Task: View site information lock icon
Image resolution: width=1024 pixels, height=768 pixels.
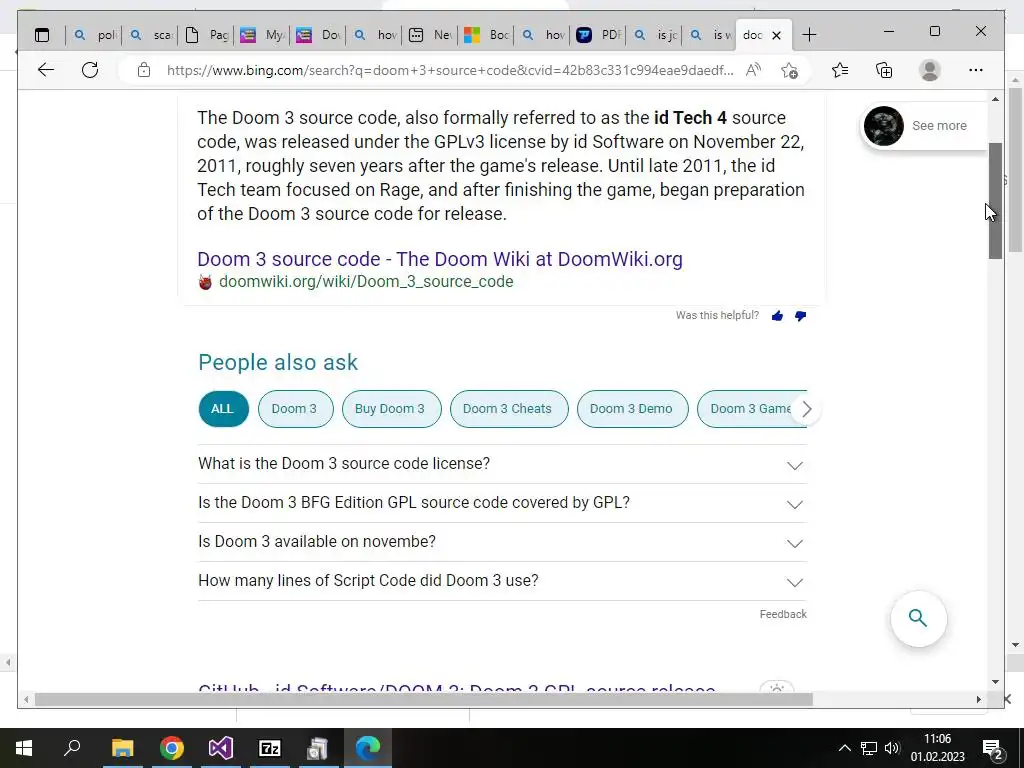Action: pyautogui.click(x=144, y=70)
